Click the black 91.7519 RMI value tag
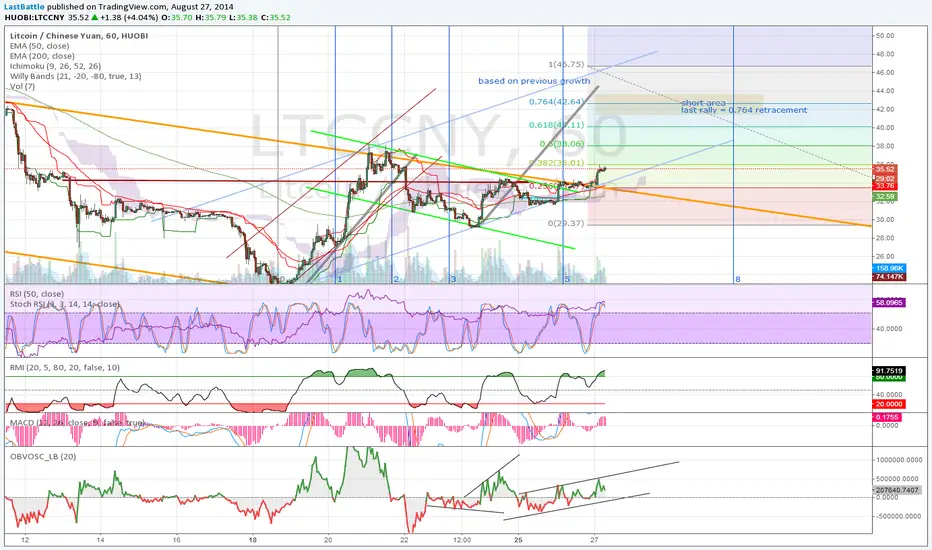The image size is (932, 550). 889,370
